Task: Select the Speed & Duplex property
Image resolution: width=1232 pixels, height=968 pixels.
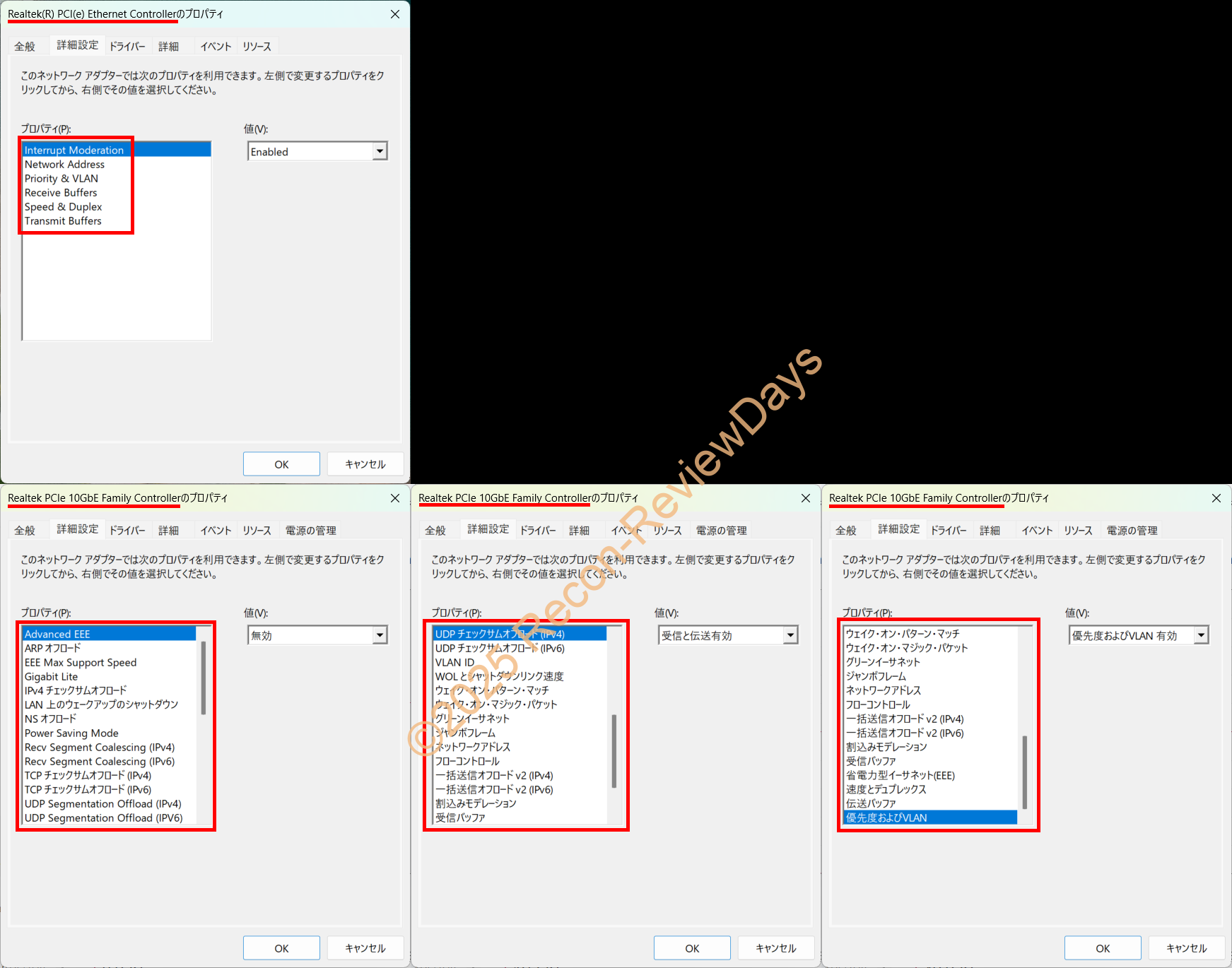Action: 63,206
